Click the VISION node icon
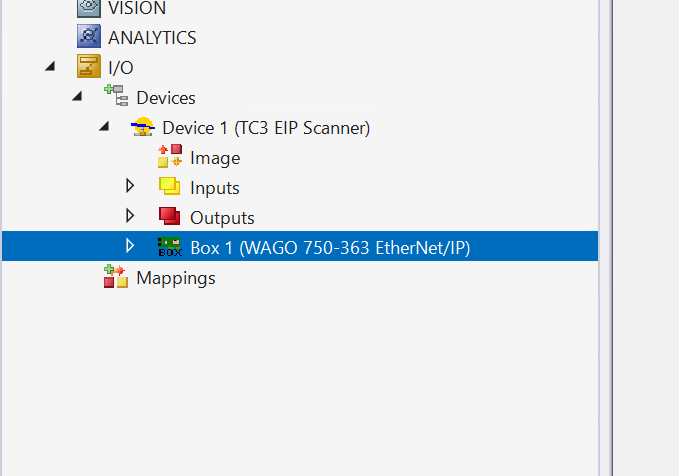679x476 pixels. 89,8
